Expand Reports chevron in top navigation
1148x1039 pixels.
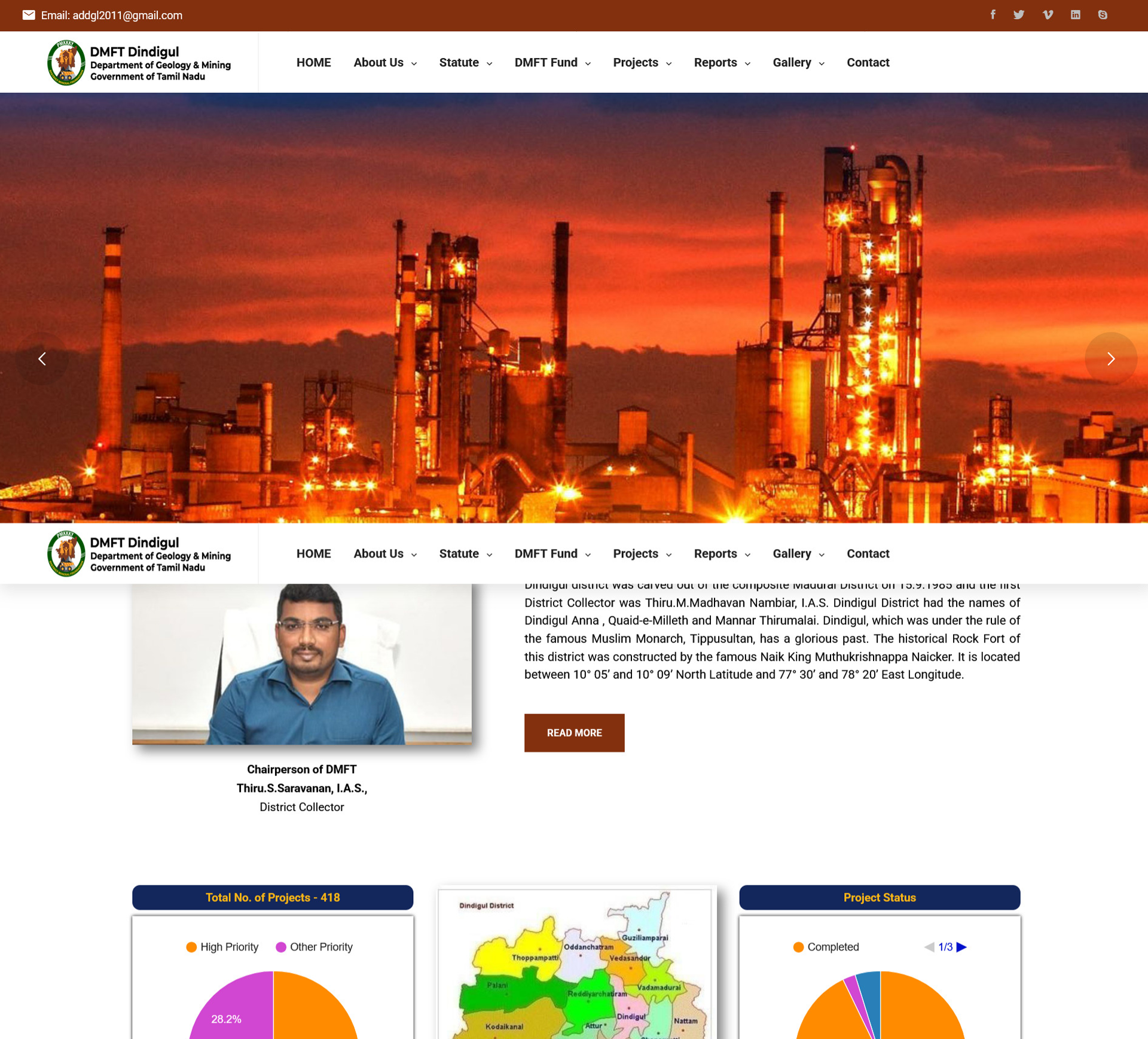point(747,64)
